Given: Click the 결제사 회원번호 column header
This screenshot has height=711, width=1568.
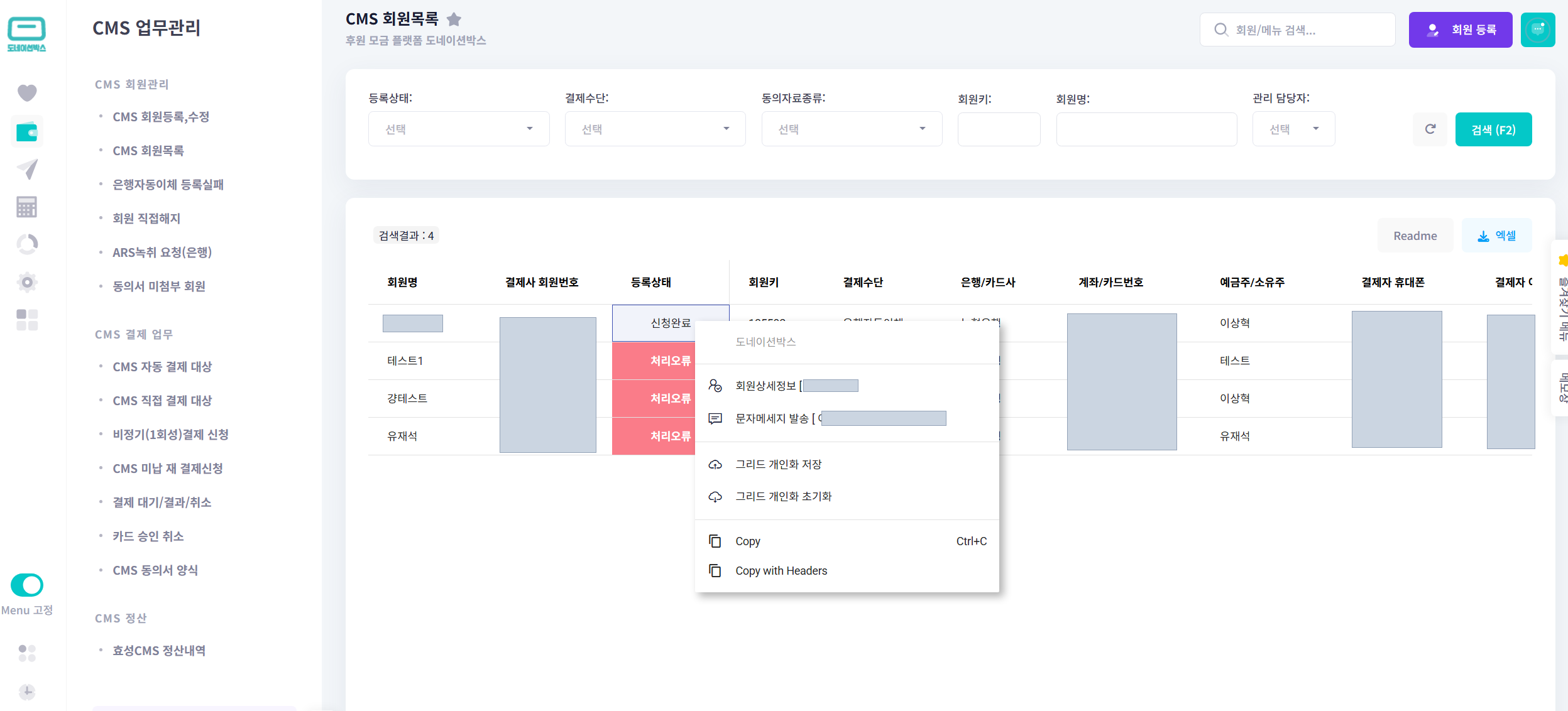Looking at the screenshot, I should (542, 283).
